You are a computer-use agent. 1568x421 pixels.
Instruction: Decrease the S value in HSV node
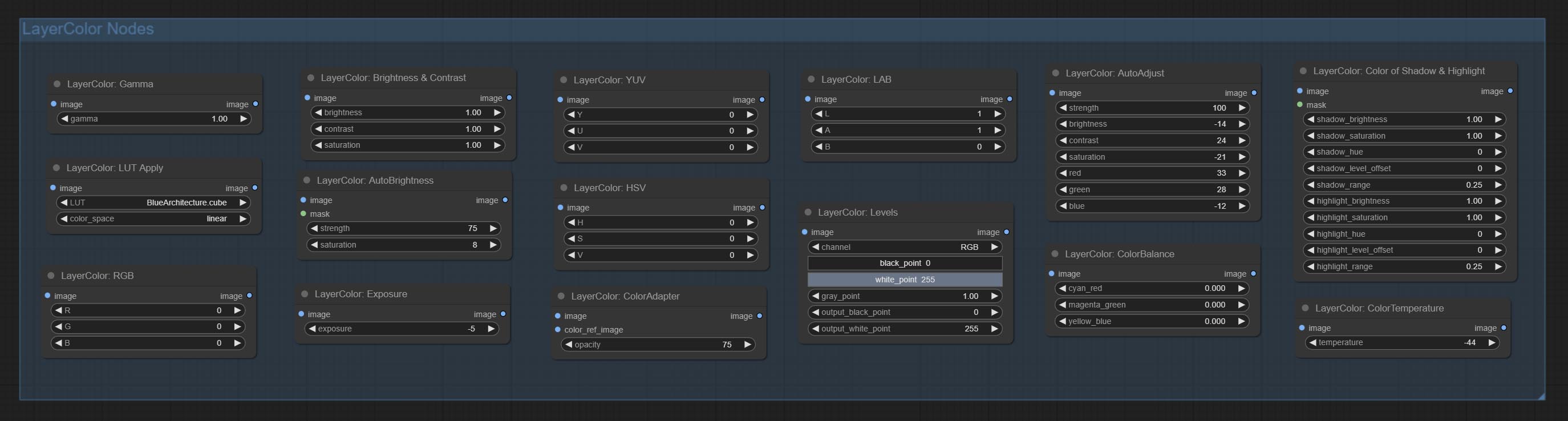click(571, 238)
